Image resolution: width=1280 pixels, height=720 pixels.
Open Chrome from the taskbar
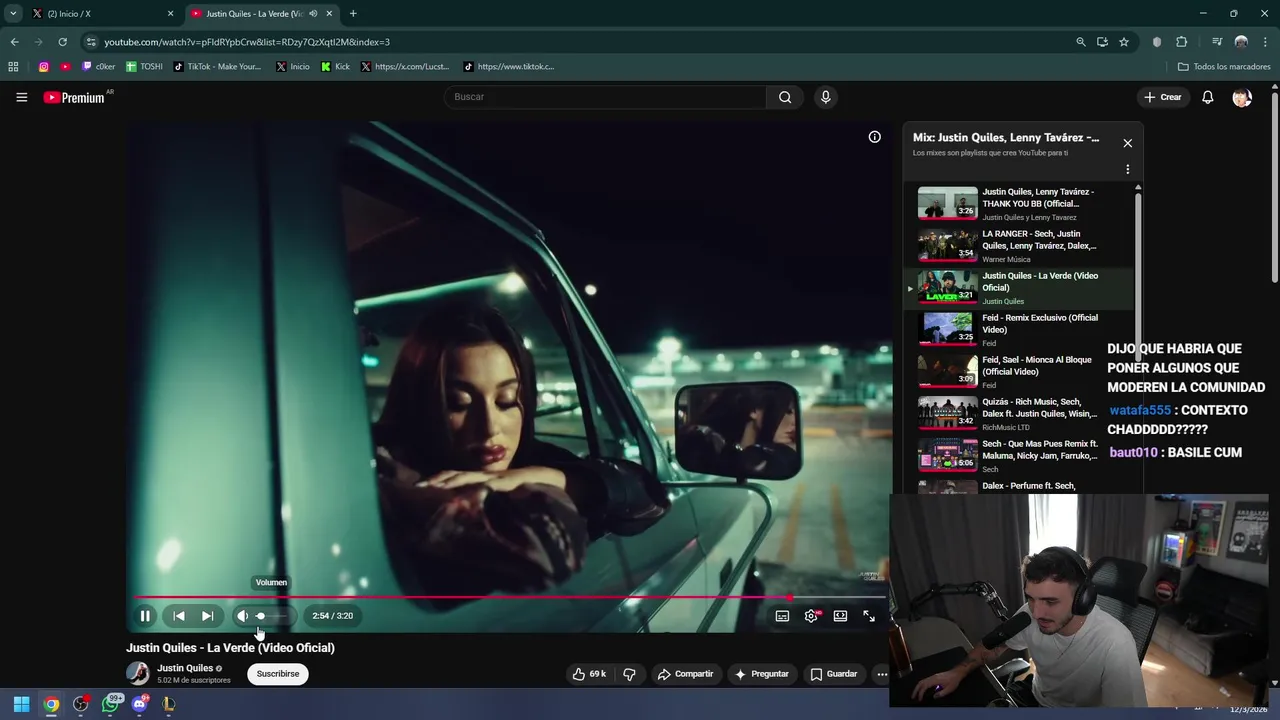coord(51,704)
